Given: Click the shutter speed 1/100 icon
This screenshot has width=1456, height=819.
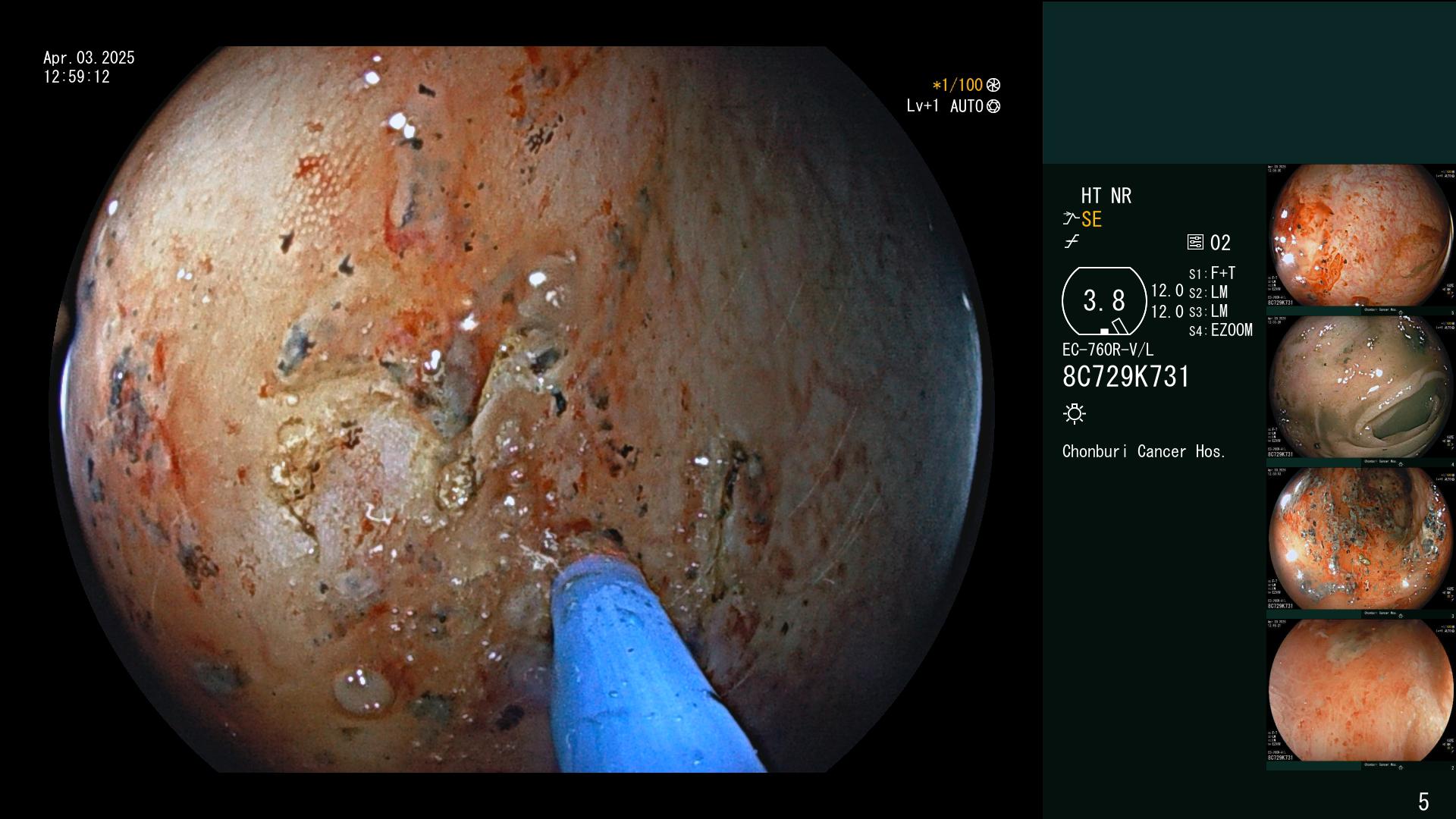Looking at the screenshot, I should pos(993,86).
